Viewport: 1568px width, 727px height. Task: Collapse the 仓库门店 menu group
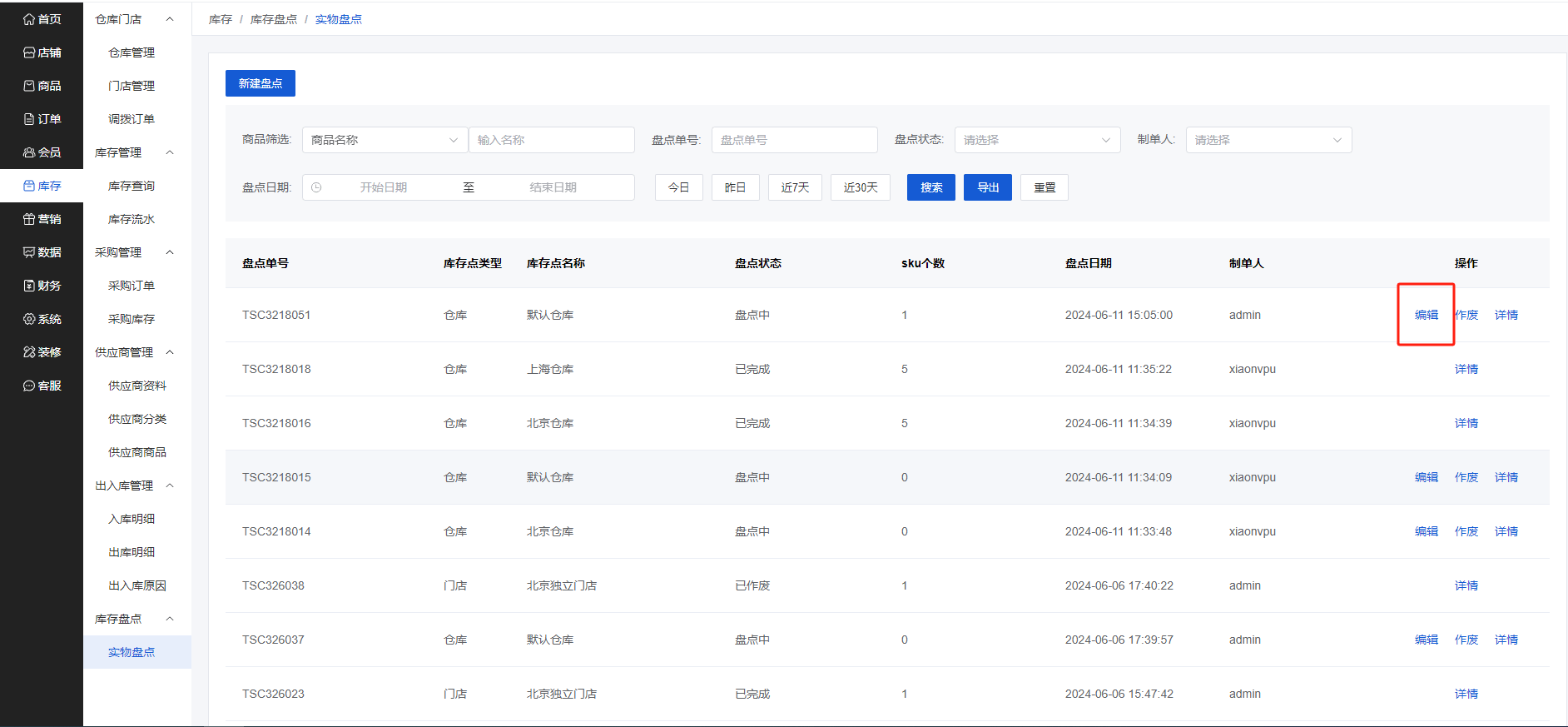(170, 19)
